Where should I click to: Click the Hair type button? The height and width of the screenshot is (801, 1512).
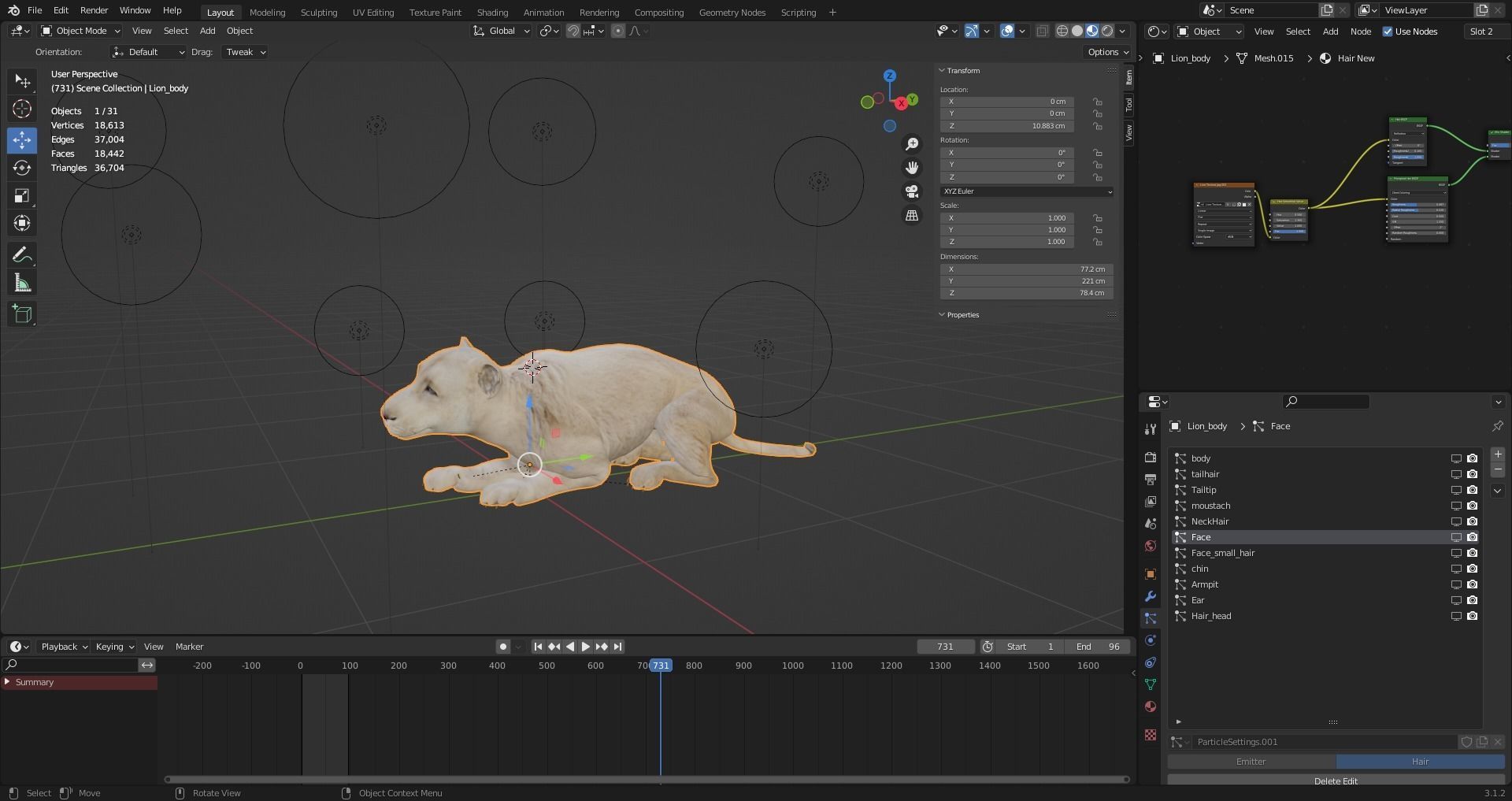click(x=1421, y=762)
